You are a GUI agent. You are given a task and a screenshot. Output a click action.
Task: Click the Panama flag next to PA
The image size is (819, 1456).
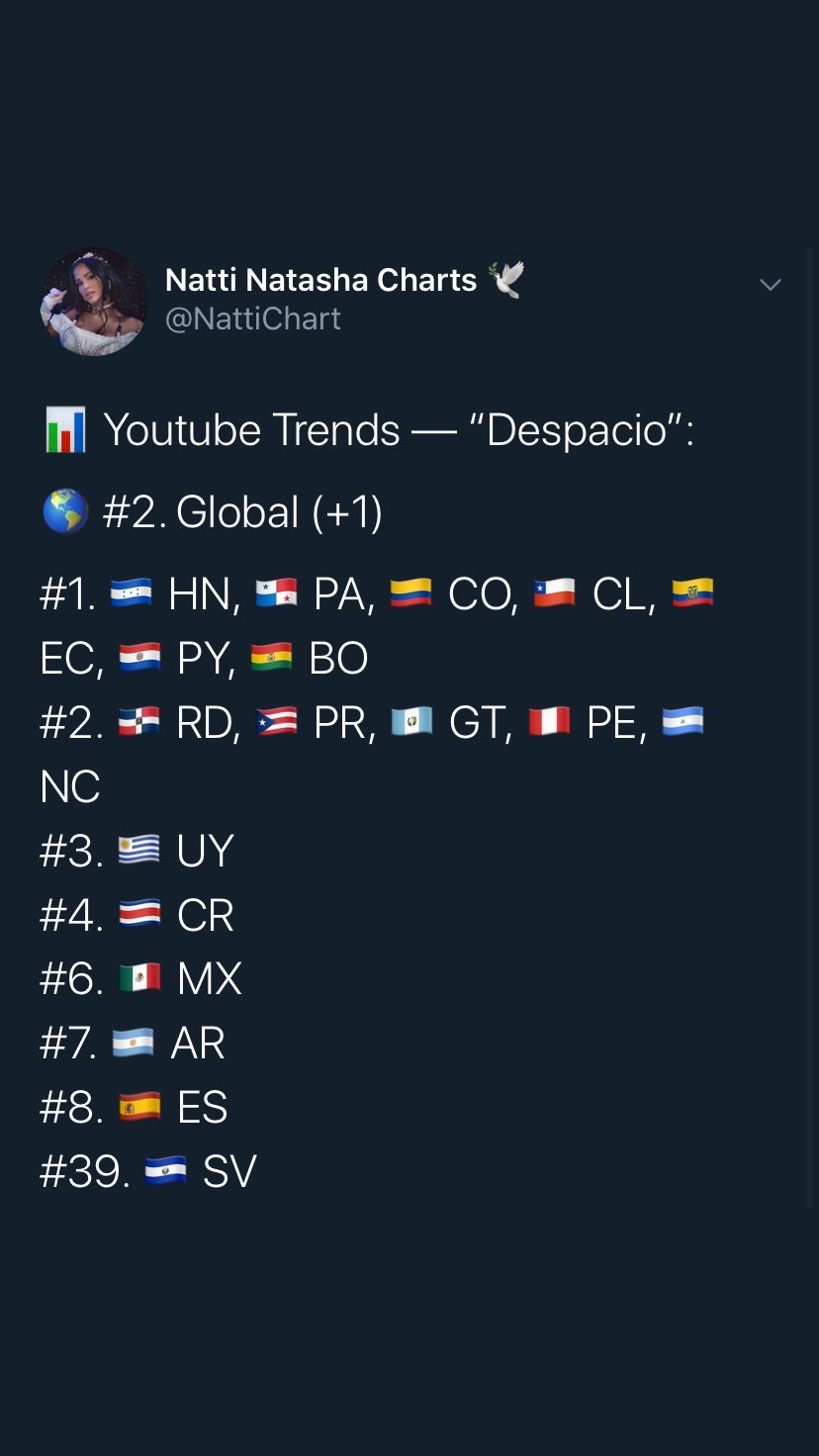pos(276,593)
